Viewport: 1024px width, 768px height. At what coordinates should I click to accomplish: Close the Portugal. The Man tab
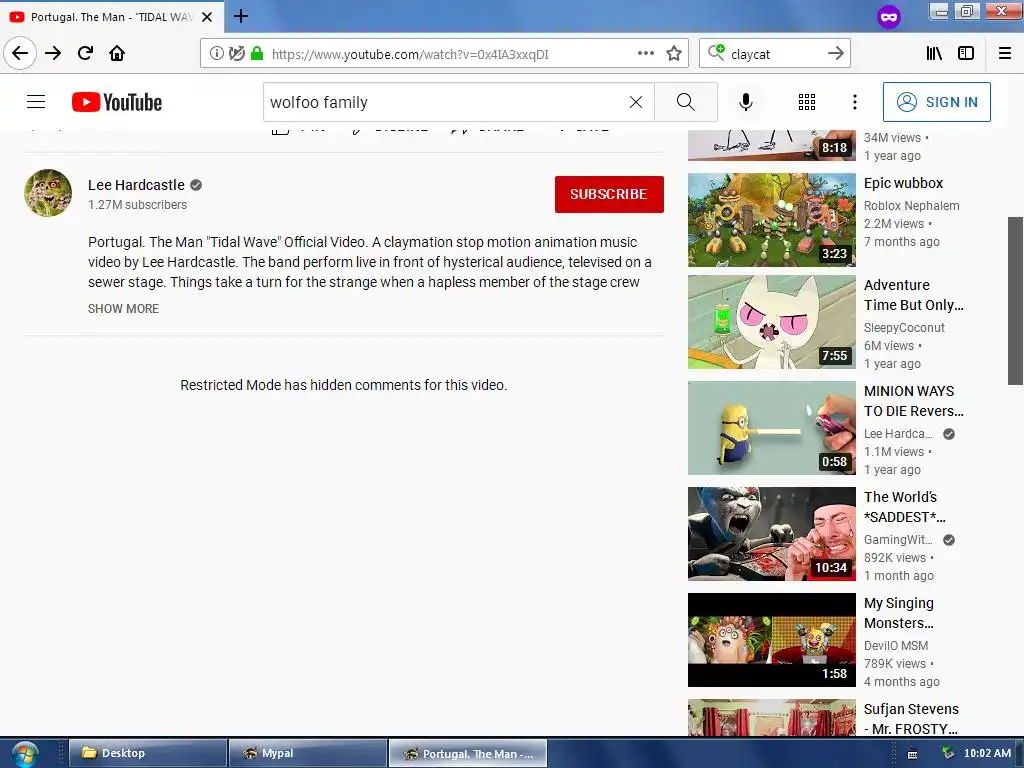coord(207,17)
